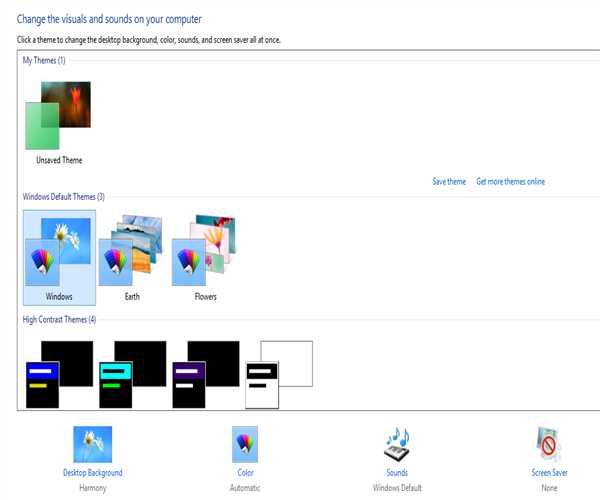This screenshot has height=500, width=600.
Task: Click the Color text label link
Action: coord(244,473)
